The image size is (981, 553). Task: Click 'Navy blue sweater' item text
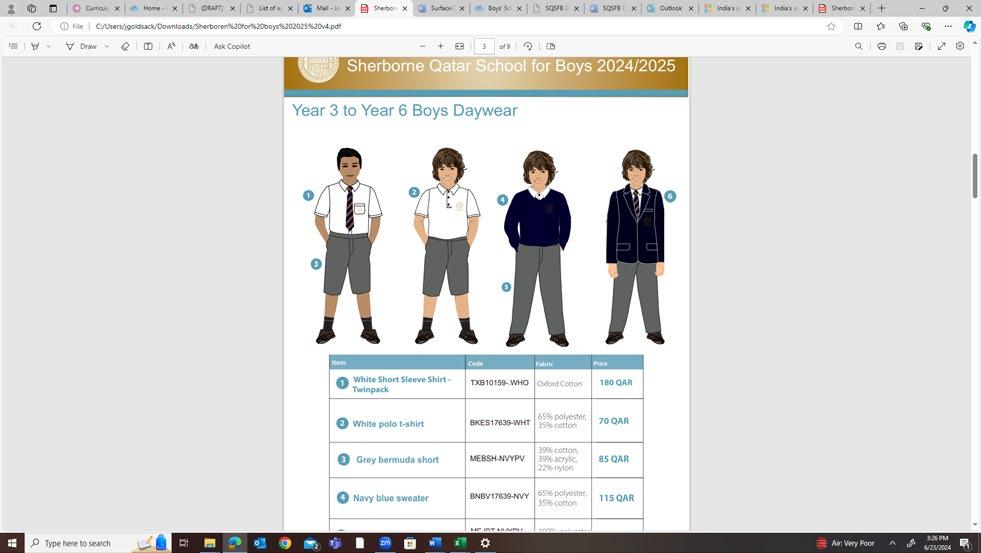tap(390, 498)
